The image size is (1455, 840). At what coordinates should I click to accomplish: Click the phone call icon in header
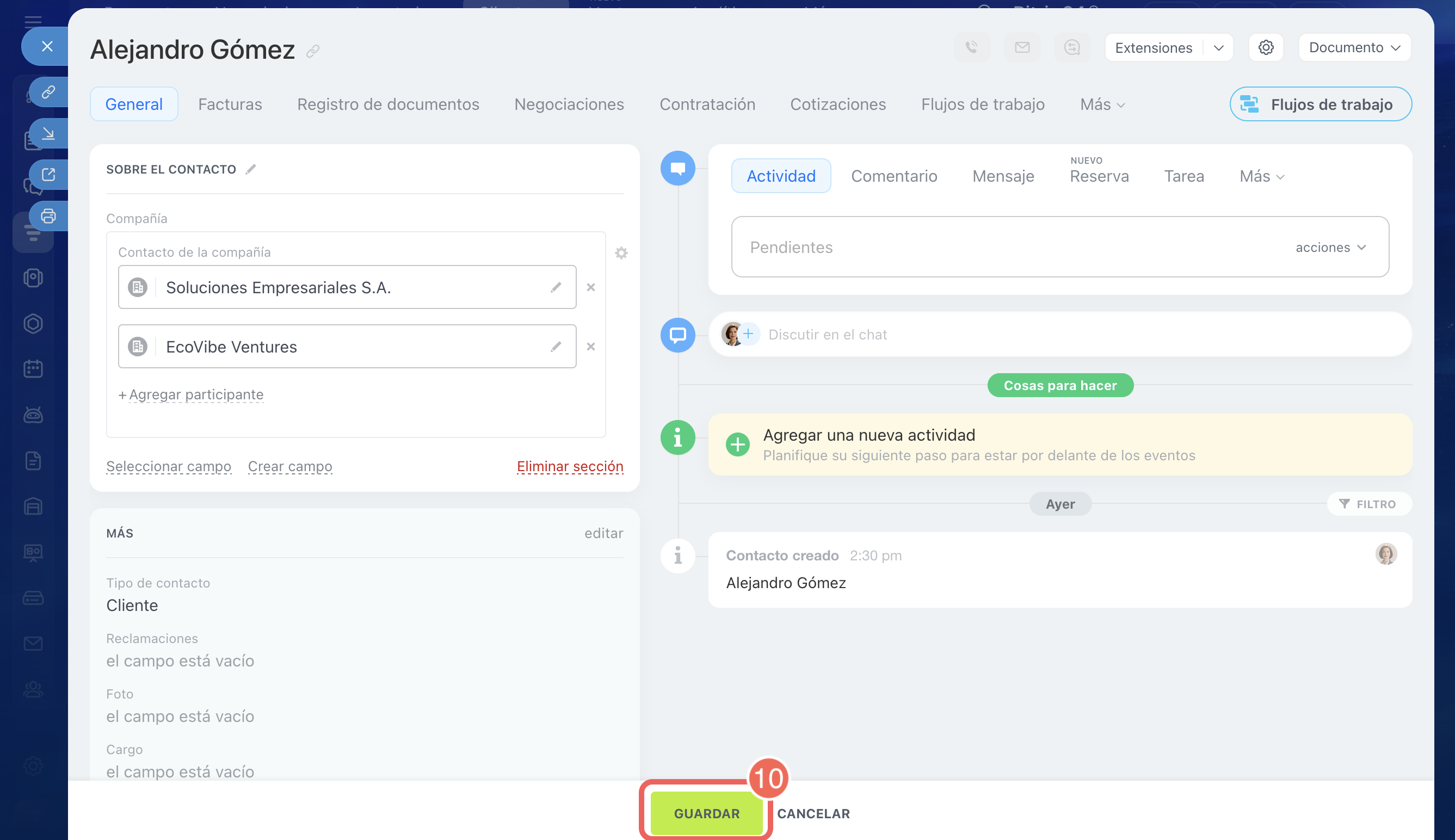coord(971,47)
